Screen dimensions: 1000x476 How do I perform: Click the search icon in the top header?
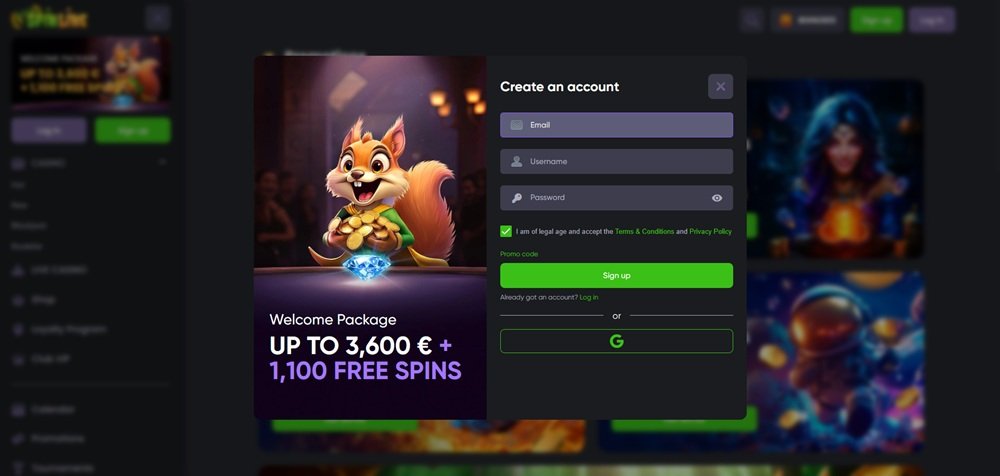click(753, 20)
